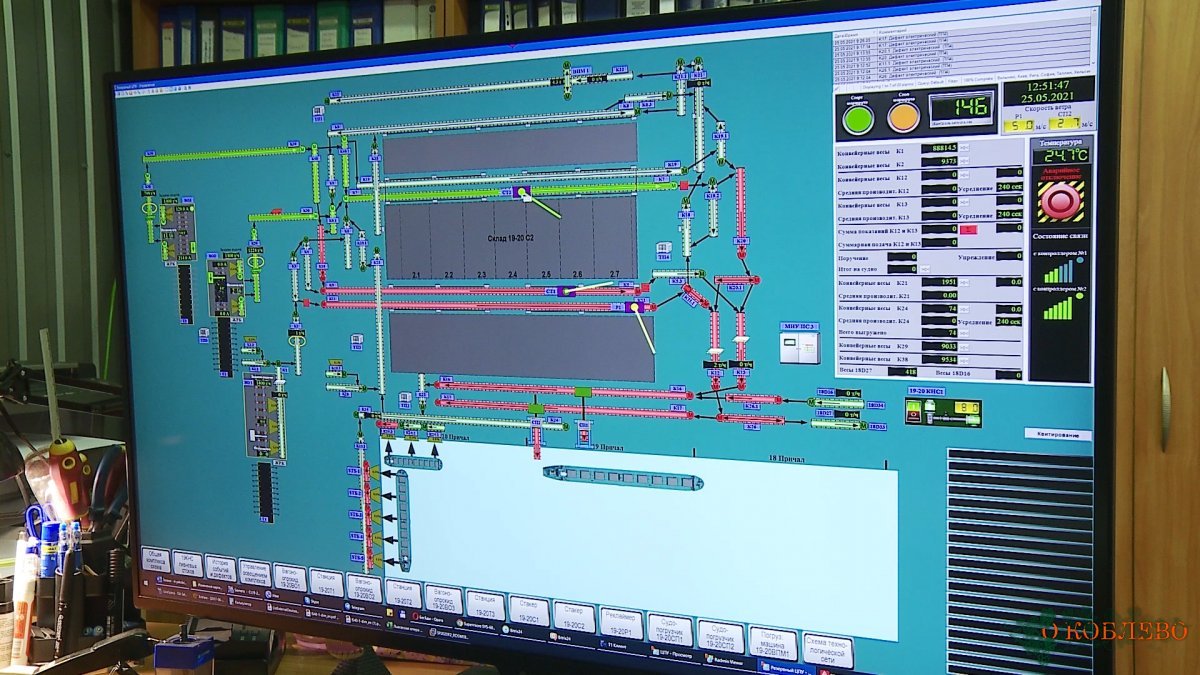Click reset button next to K1 weight value
1200x675 pixels.
tap(964, 148)
